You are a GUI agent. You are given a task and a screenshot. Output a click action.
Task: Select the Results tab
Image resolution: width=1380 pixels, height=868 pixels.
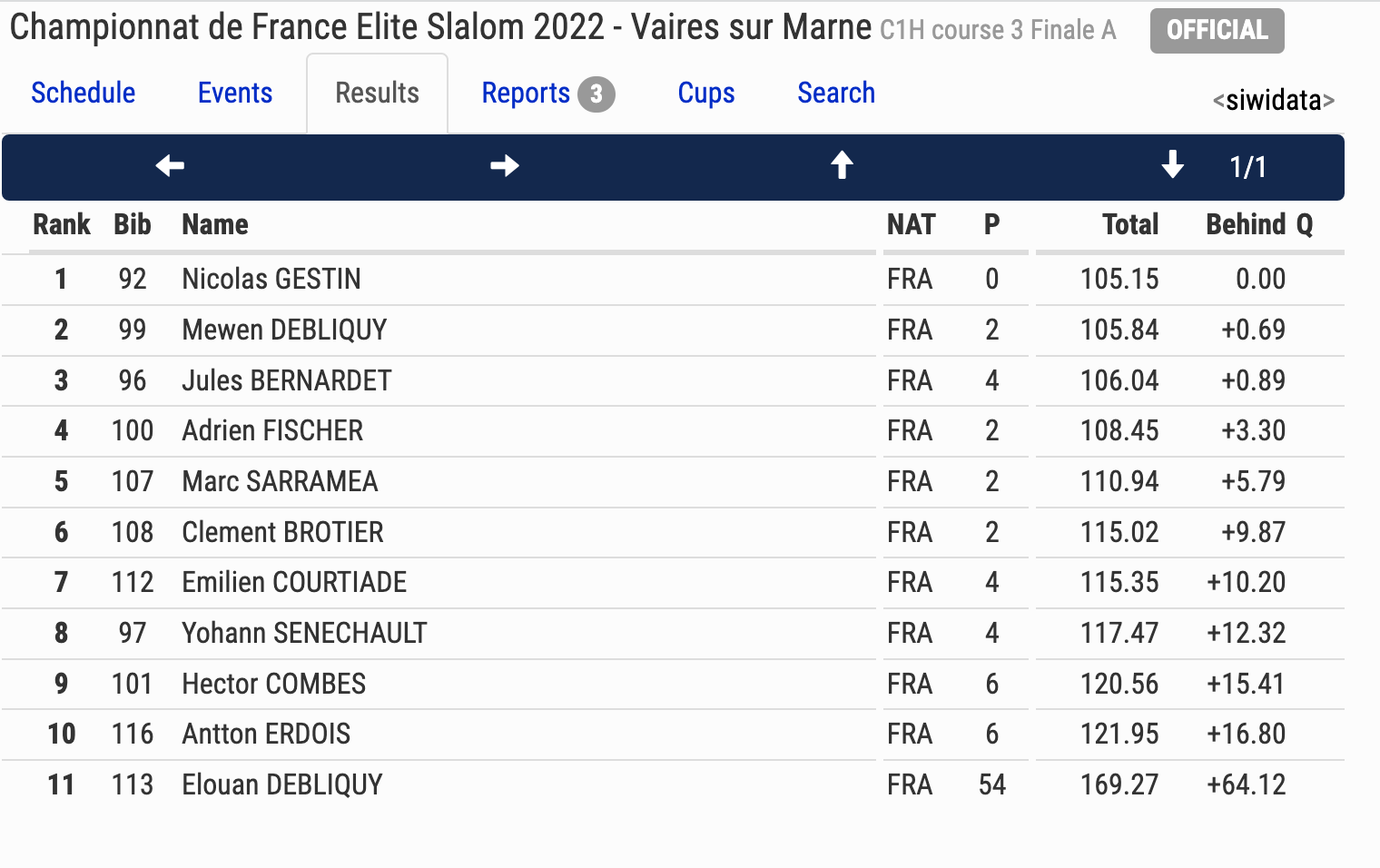pyautogui.click(x=377, y=93)
